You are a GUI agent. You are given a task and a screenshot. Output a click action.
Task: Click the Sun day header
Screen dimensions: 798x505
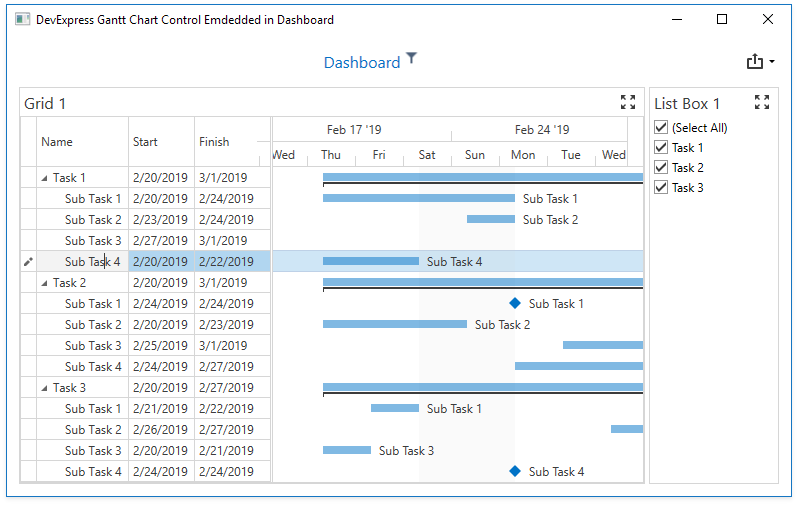475,155
